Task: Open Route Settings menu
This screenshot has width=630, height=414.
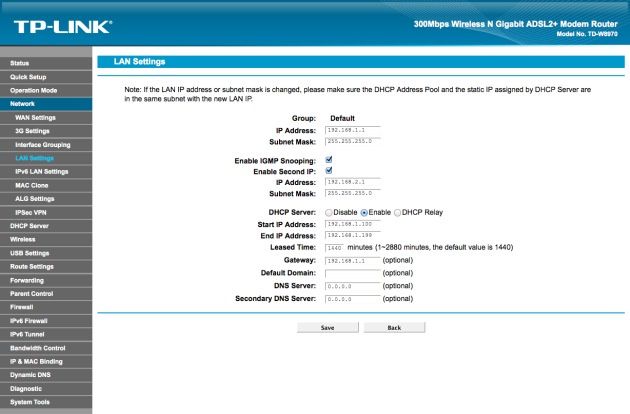Action: click(46, 266)
